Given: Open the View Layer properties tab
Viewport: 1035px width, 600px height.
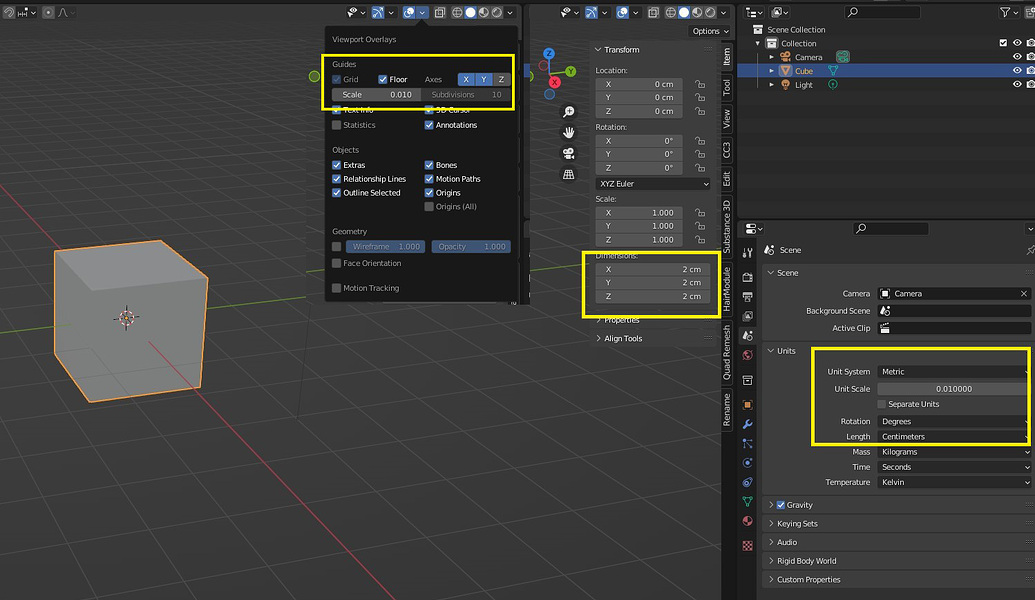Looking at the screenshot, I should [747, 316].
